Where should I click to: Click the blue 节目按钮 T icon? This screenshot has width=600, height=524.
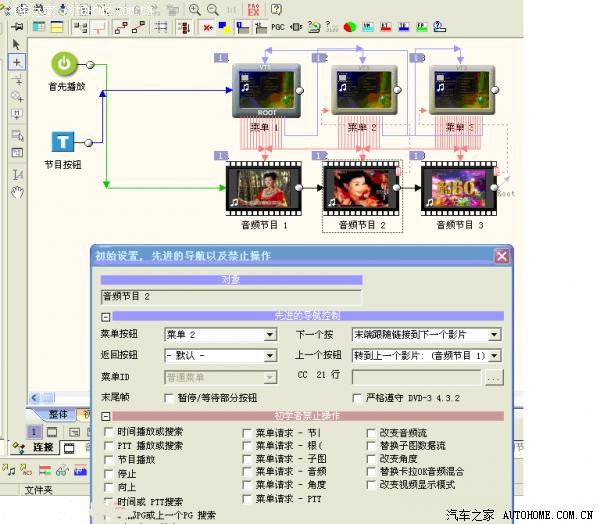click(64, 142)
